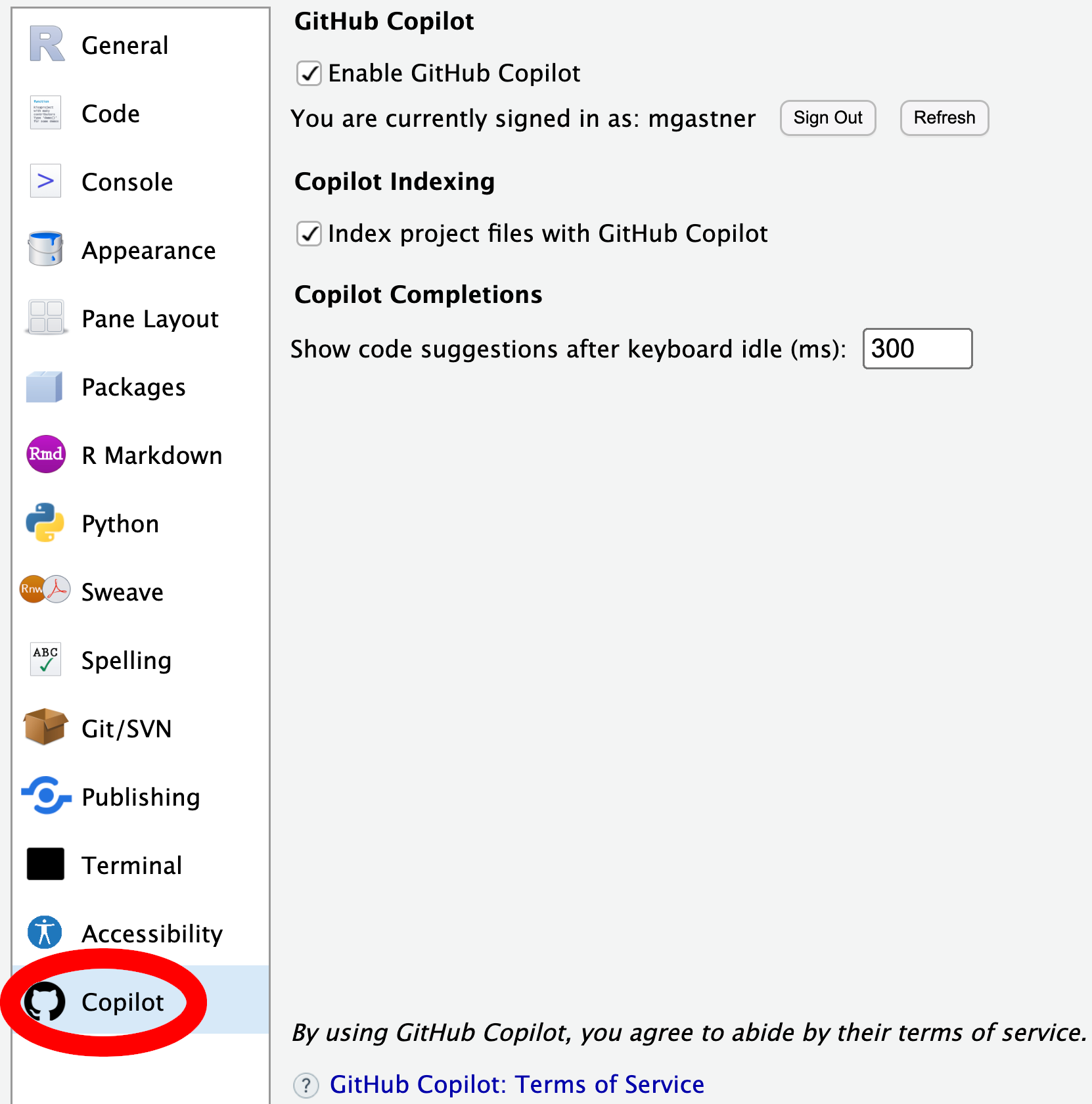
Task: Click the Packages box icon
Action: (45, 386)
